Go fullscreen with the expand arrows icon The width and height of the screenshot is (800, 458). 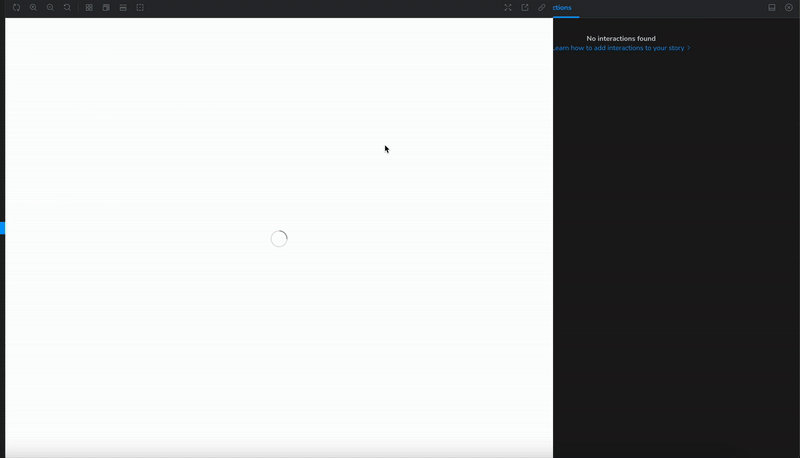pyautogui.click(x=508, y=8)
